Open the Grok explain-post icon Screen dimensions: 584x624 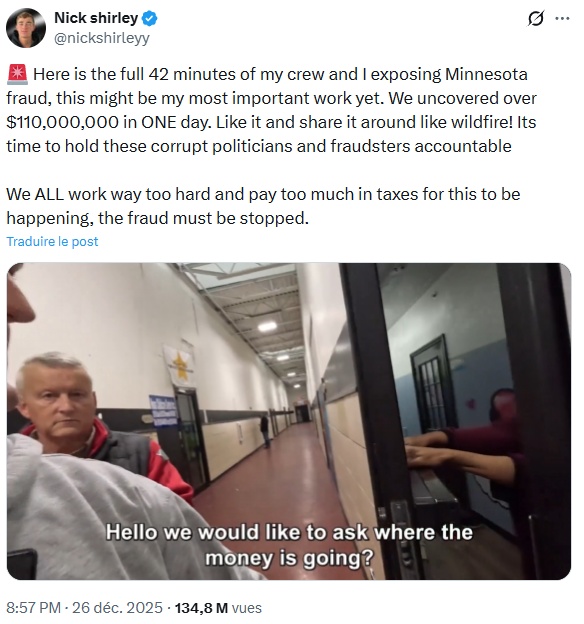(x=535, y=19)
